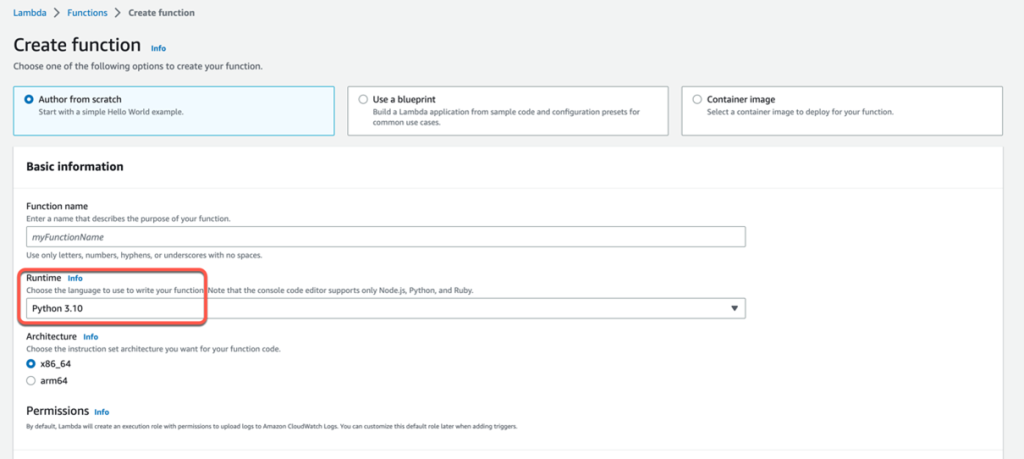Open the Info link next to Permissions

(102, 412)
